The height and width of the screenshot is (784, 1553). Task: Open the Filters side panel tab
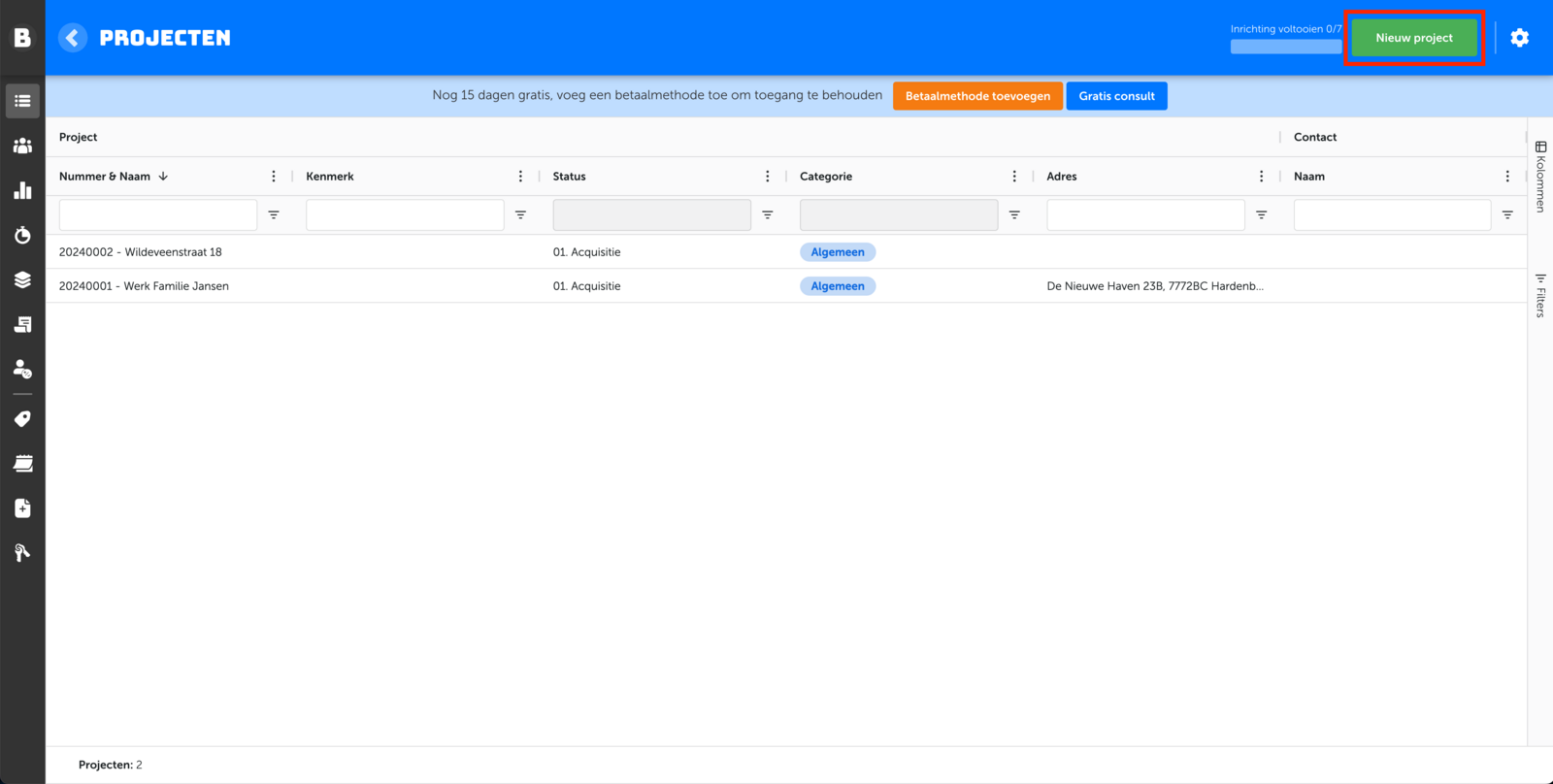[x=1540, y=296]
